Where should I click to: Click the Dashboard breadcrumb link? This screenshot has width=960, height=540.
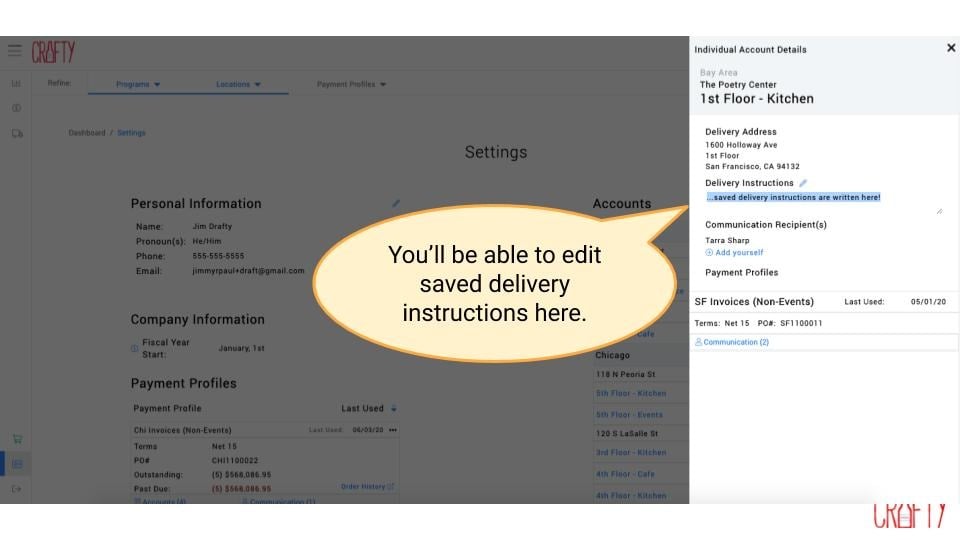pos(85,133)
